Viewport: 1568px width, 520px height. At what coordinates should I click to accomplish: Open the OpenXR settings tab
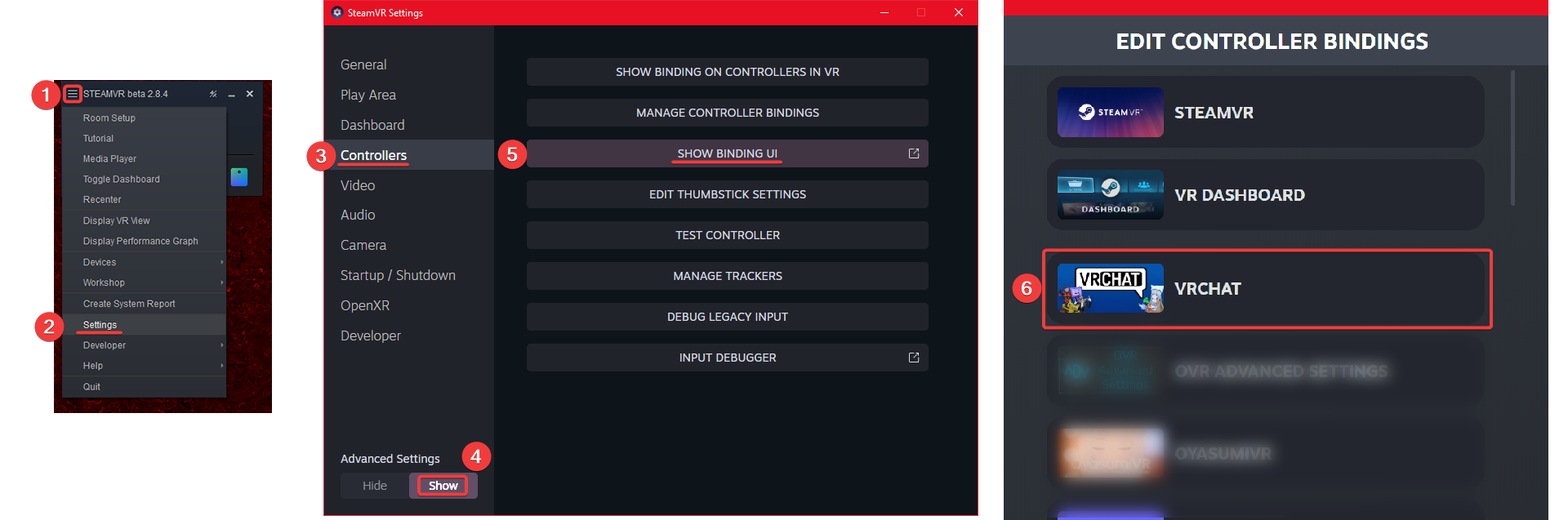point(409,305)
